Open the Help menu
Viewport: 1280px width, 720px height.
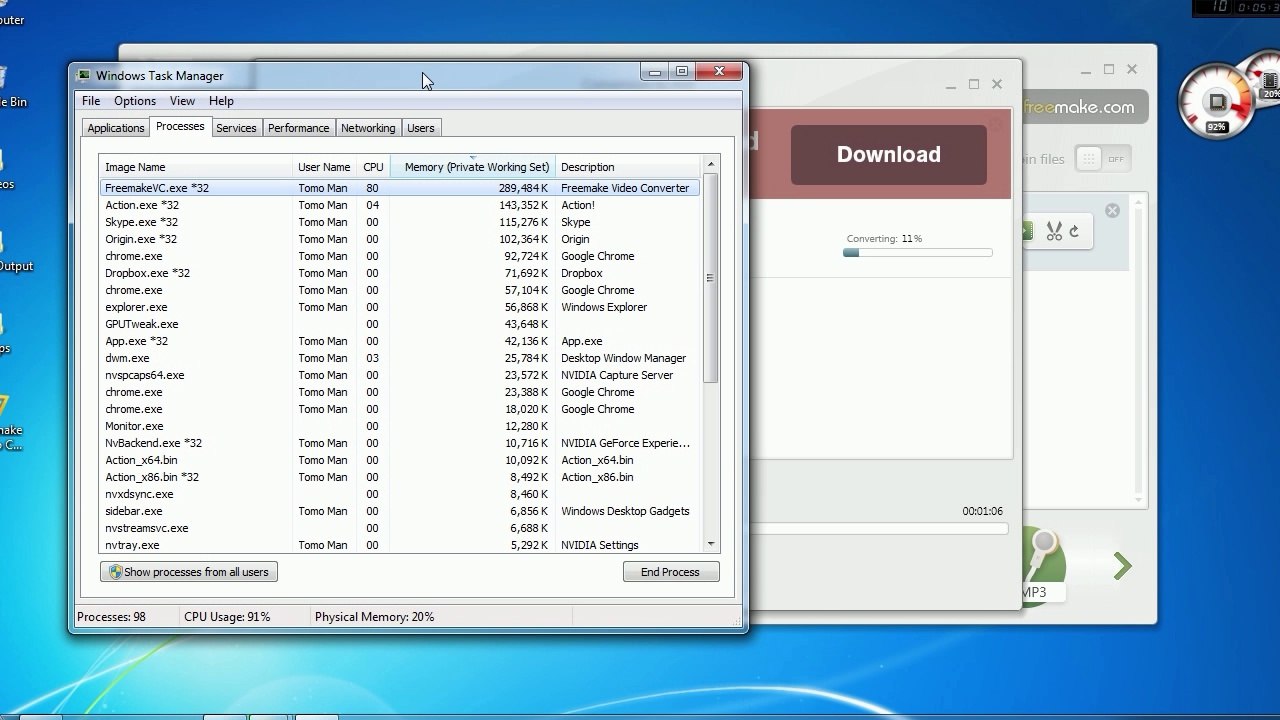pos(221,101)
